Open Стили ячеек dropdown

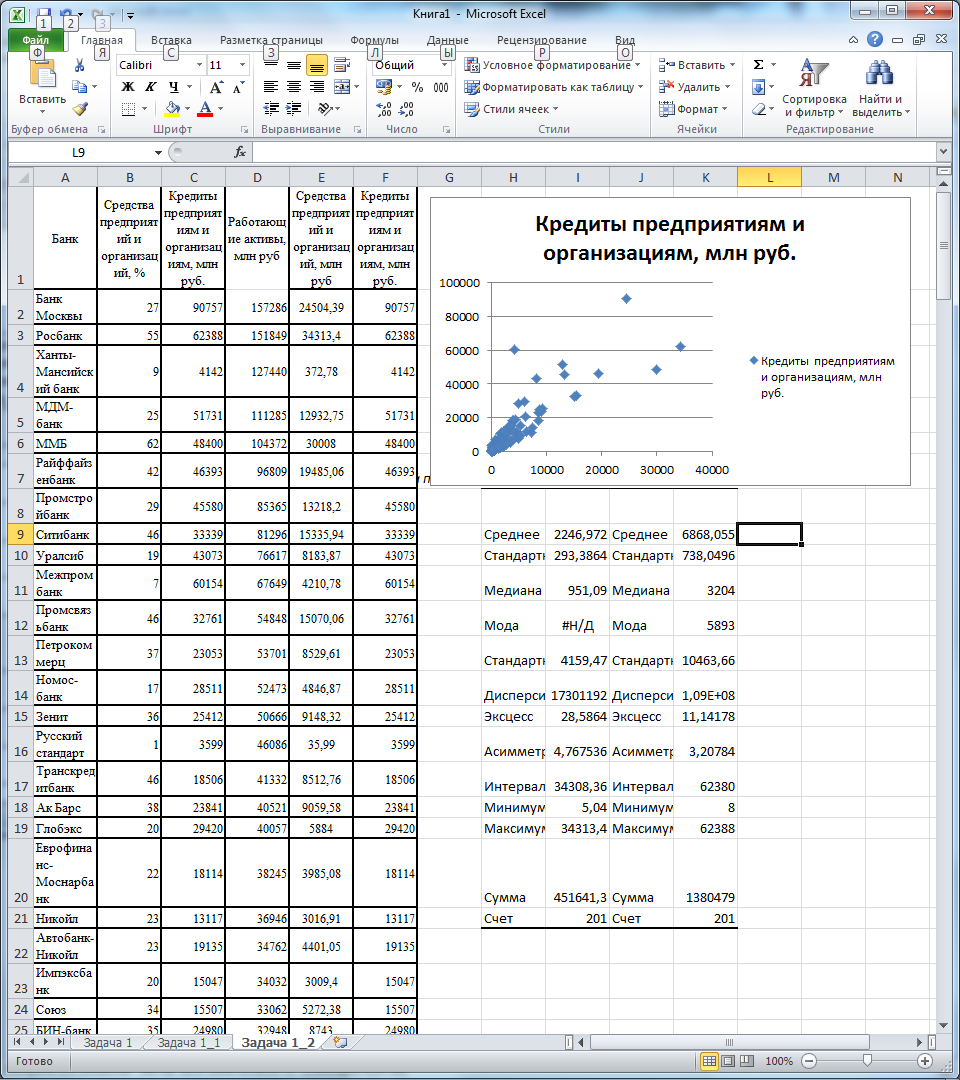511,109
